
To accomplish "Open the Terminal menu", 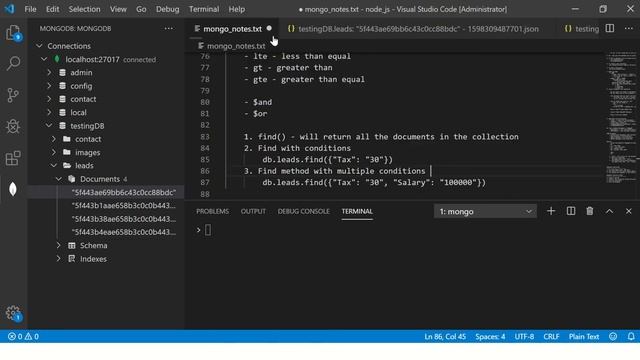I will (x=204, y=9).
